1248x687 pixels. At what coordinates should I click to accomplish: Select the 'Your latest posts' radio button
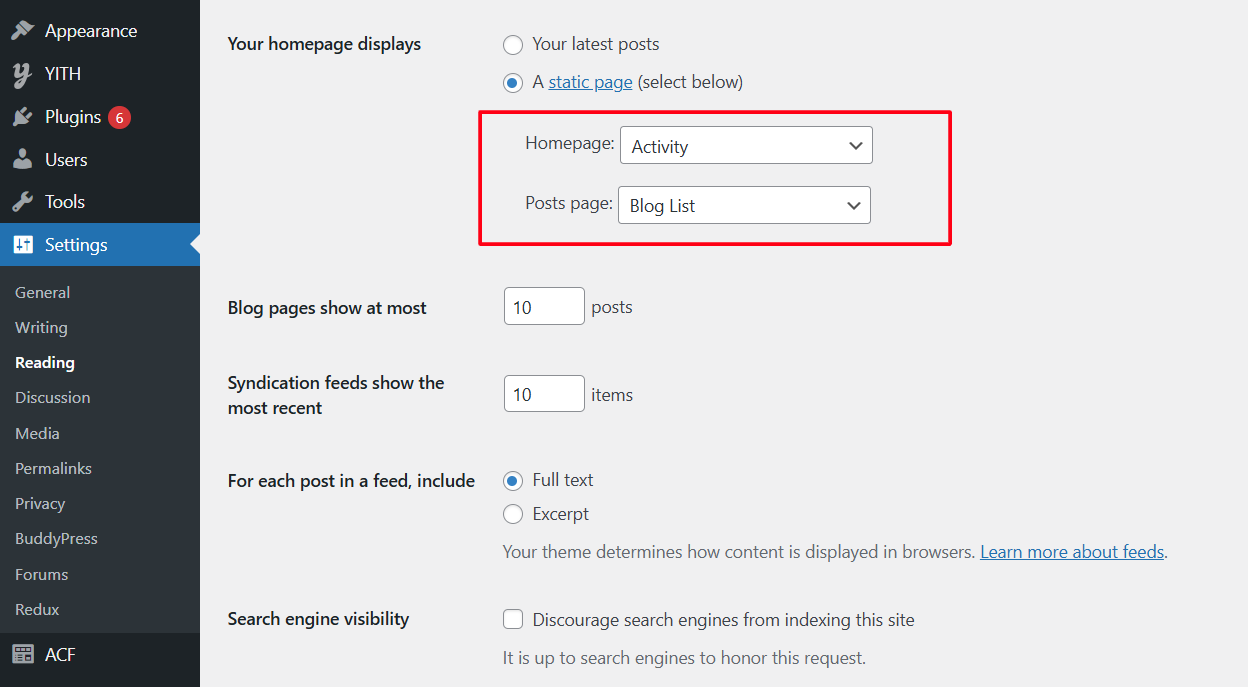click(x=513, y=45)
